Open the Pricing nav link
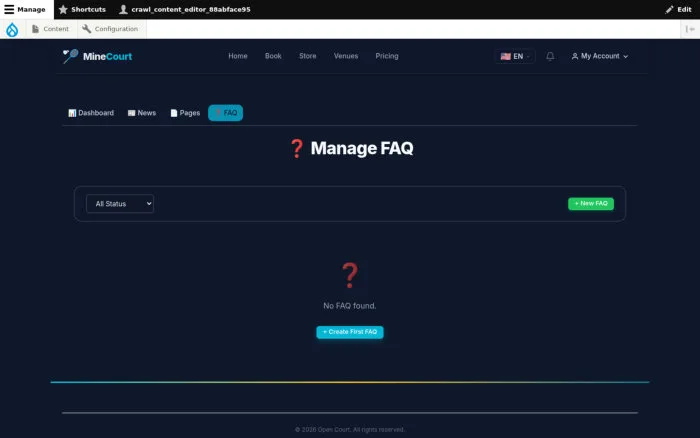The height and width of the screenshot is (438, 700). pos(387,56)
